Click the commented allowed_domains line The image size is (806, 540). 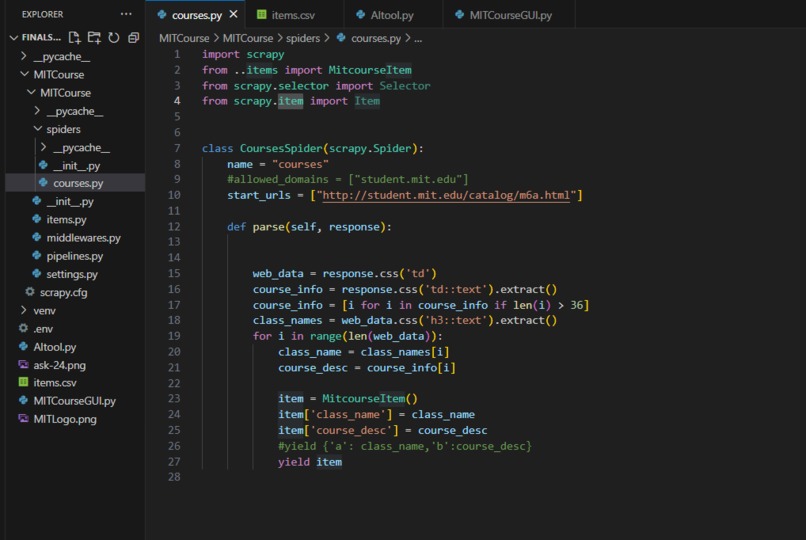pyautogui.click(x=348, y=179)
